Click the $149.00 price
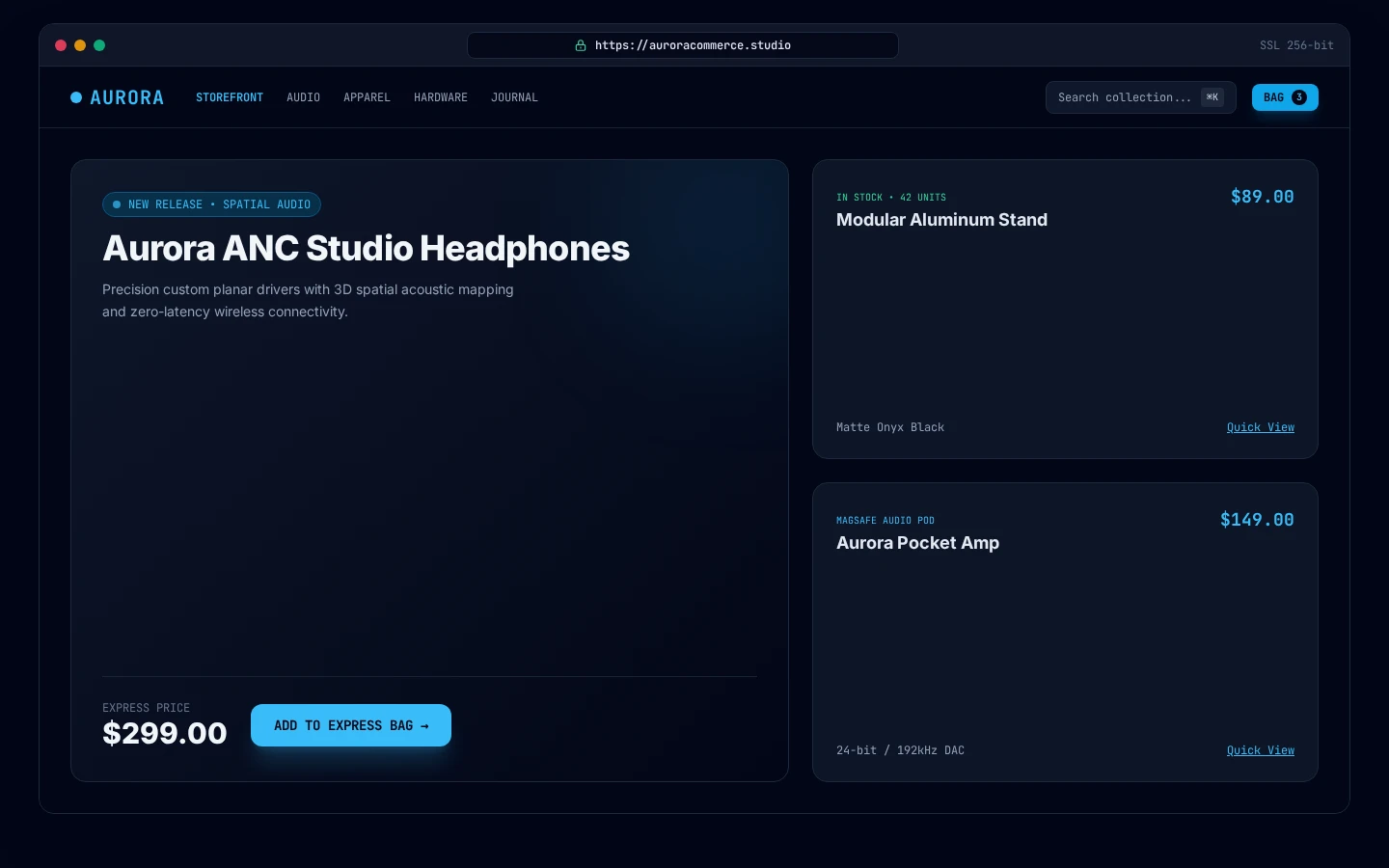This screenshot has height=868, width=1389. pos(1257,520)
